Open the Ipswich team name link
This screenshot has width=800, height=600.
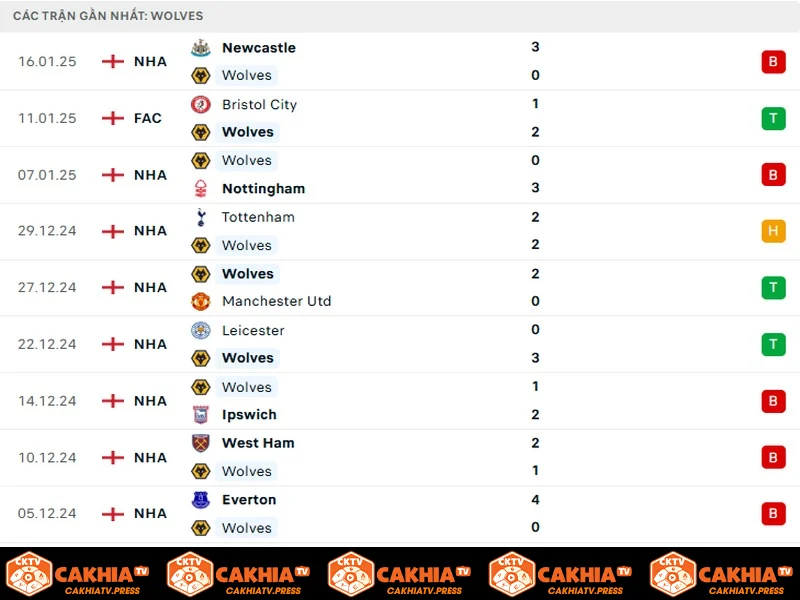click(249, 415)
